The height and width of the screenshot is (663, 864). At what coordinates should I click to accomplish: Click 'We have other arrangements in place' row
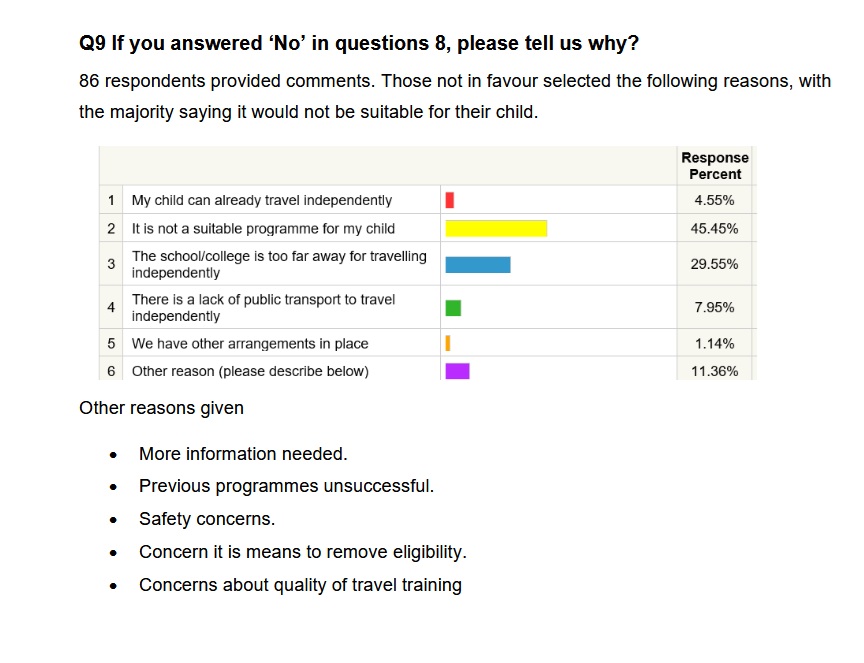[x=250, y=343]
